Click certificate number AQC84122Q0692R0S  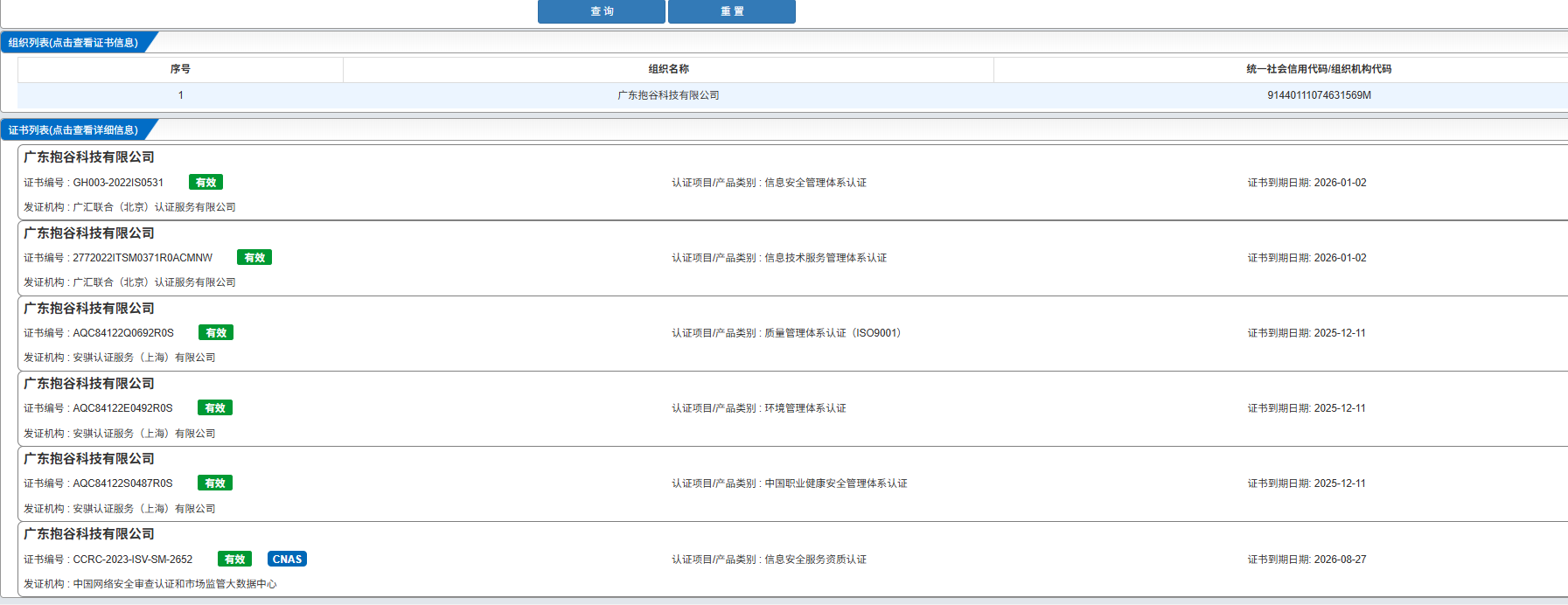tap(123, 333)
